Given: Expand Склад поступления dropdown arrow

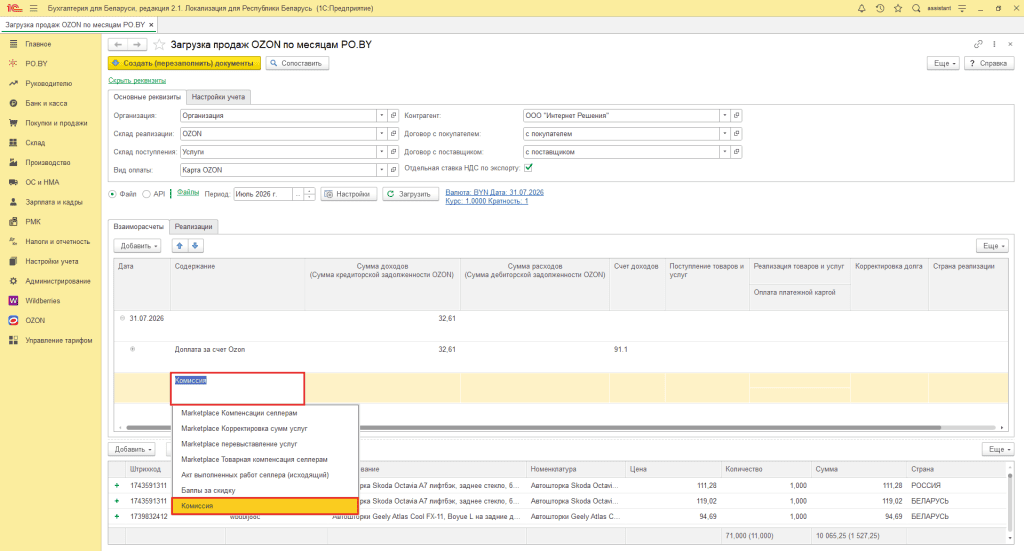Looking at the screenshot, I should pyautogui.click(x=381, y=152).
